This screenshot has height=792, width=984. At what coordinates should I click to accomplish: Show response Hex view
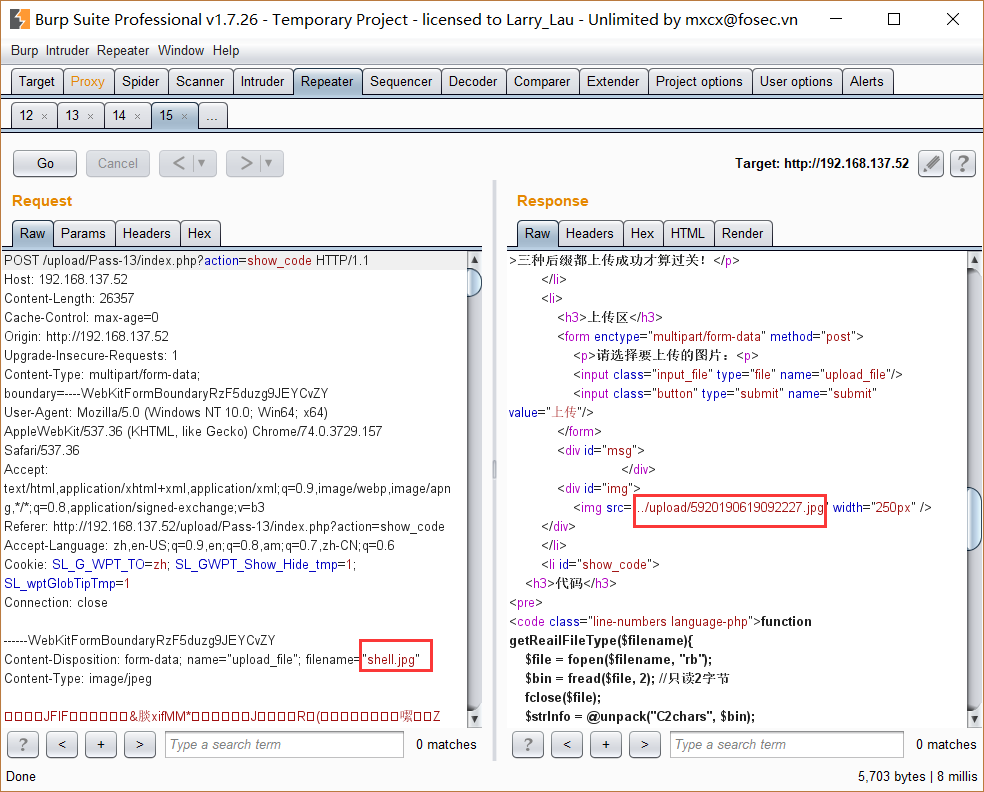click(643, 233)
